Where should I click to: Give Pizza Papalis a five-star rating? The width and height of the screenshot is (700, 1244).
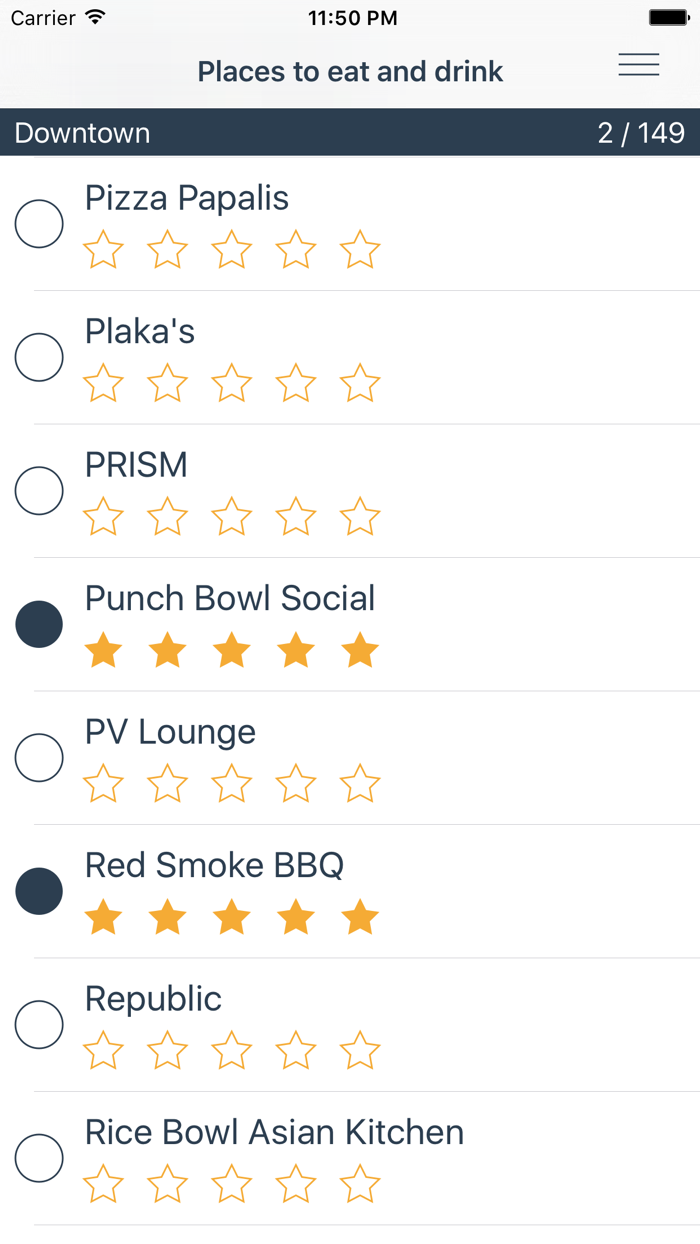point(360,251)
